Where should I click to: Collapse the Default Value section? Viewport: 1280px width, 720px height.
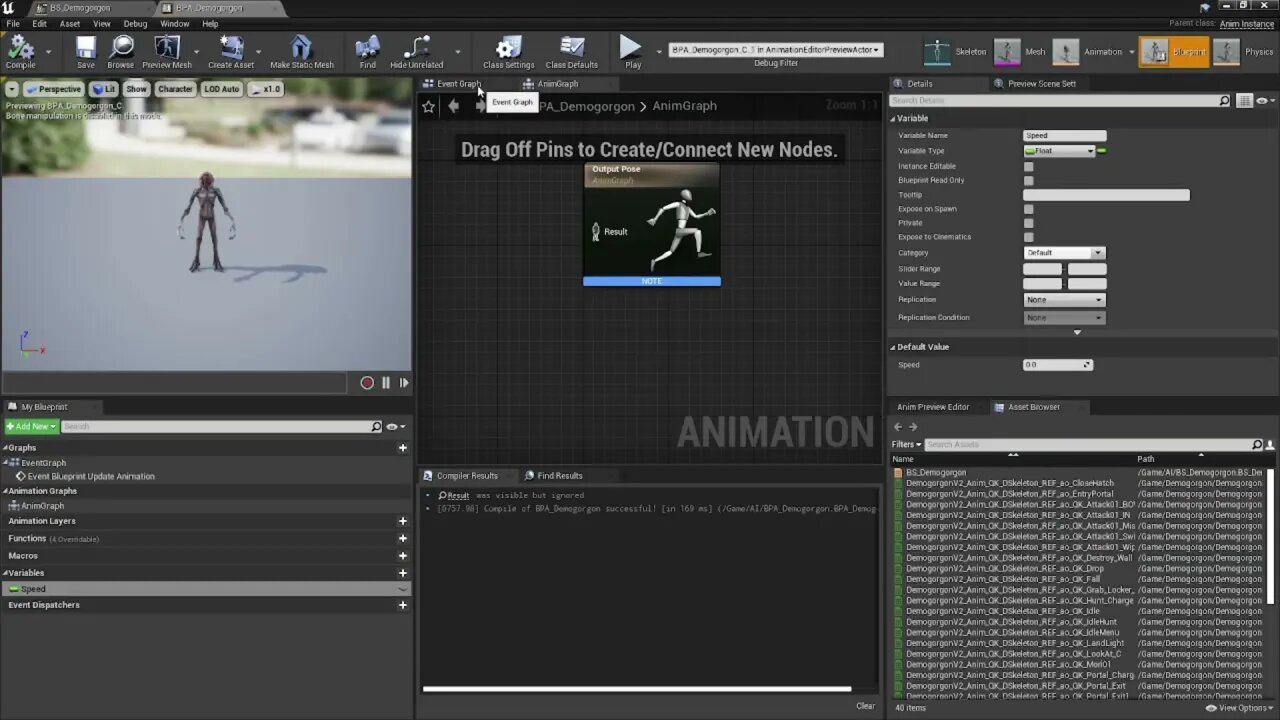pos(893,347)
